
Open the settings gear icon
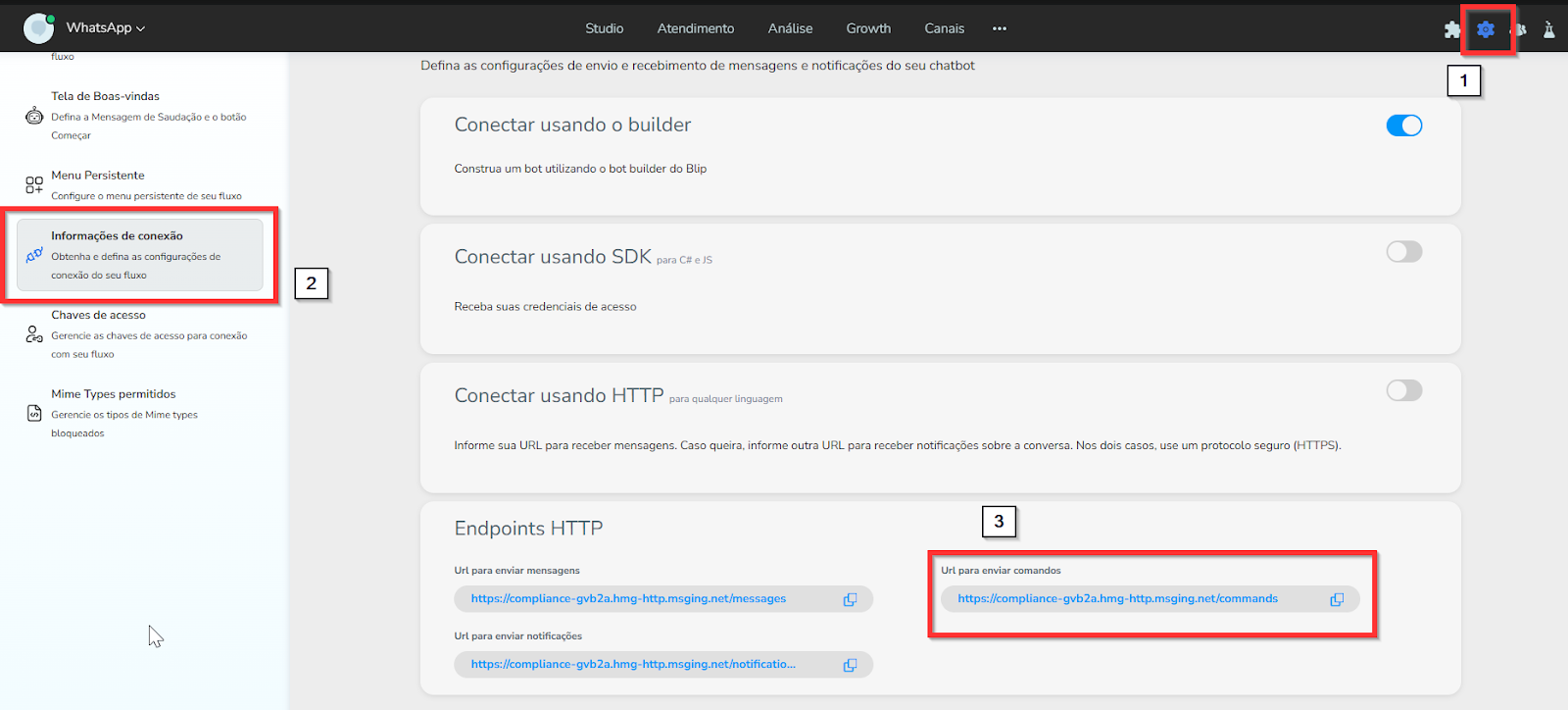click(1486, 29)
